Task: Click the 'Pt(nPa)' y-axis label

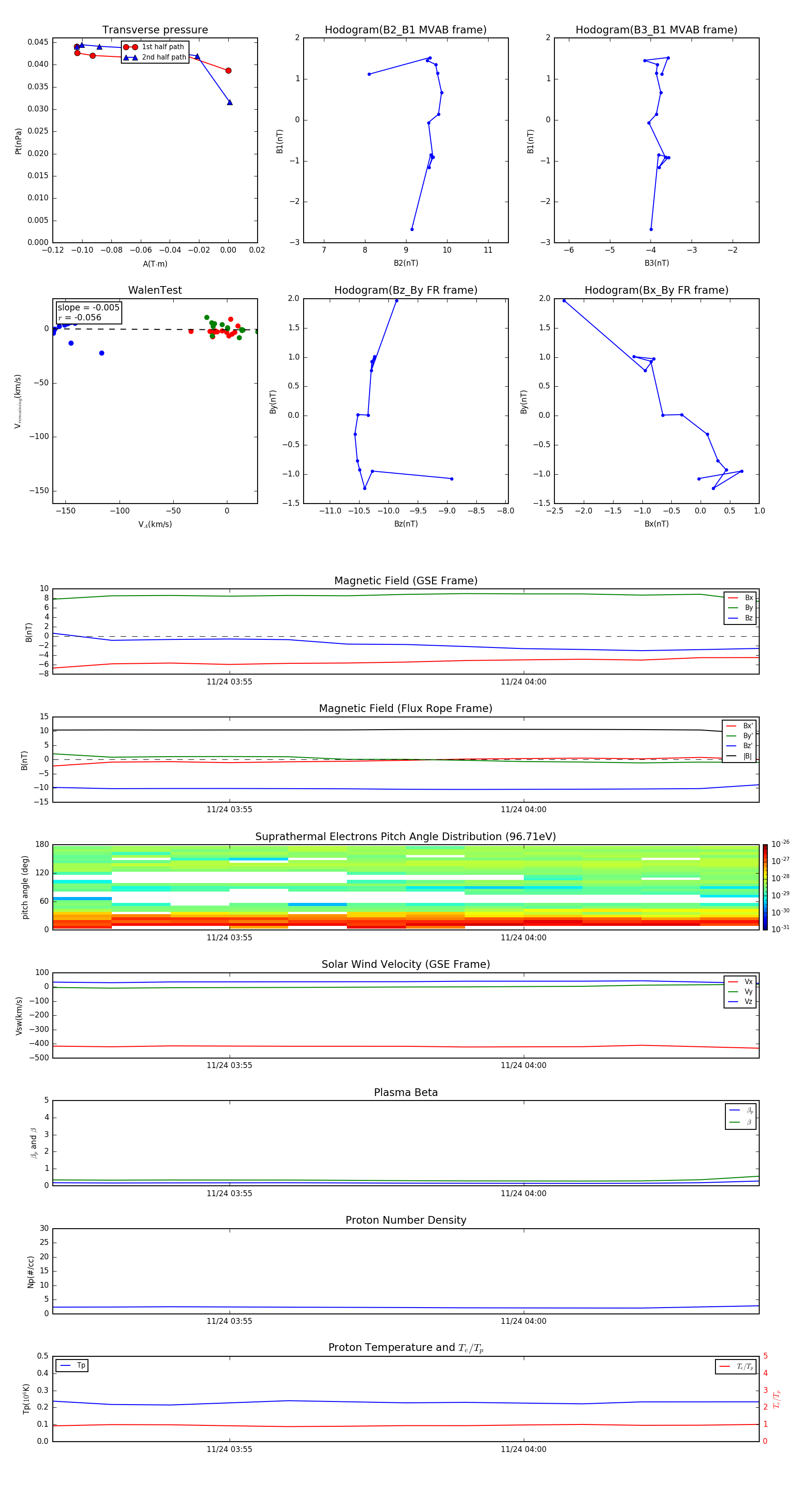Action: click(x=18, y=140)
